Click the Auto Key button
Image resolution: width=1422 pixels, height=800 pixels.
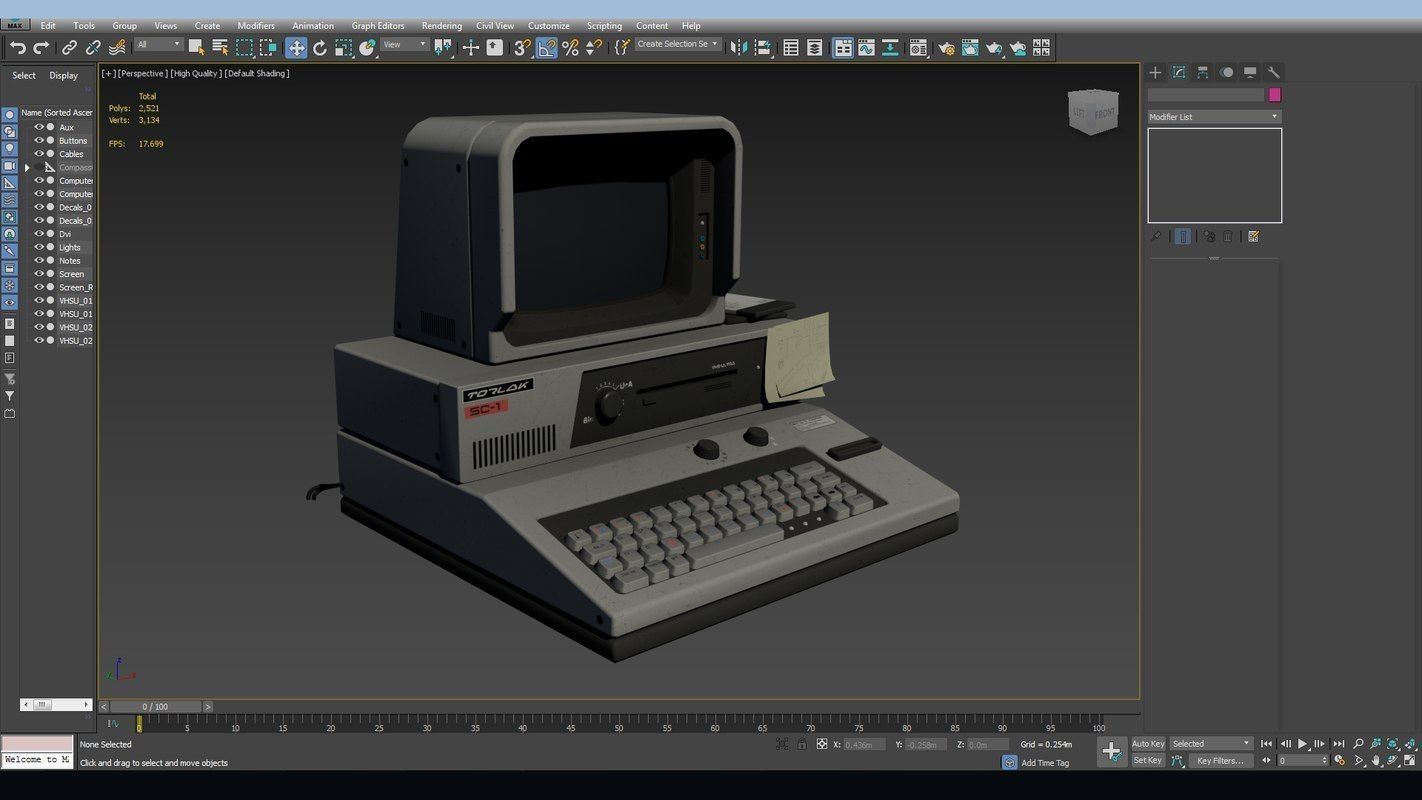pyautogui.click(x=1148, y=744)
